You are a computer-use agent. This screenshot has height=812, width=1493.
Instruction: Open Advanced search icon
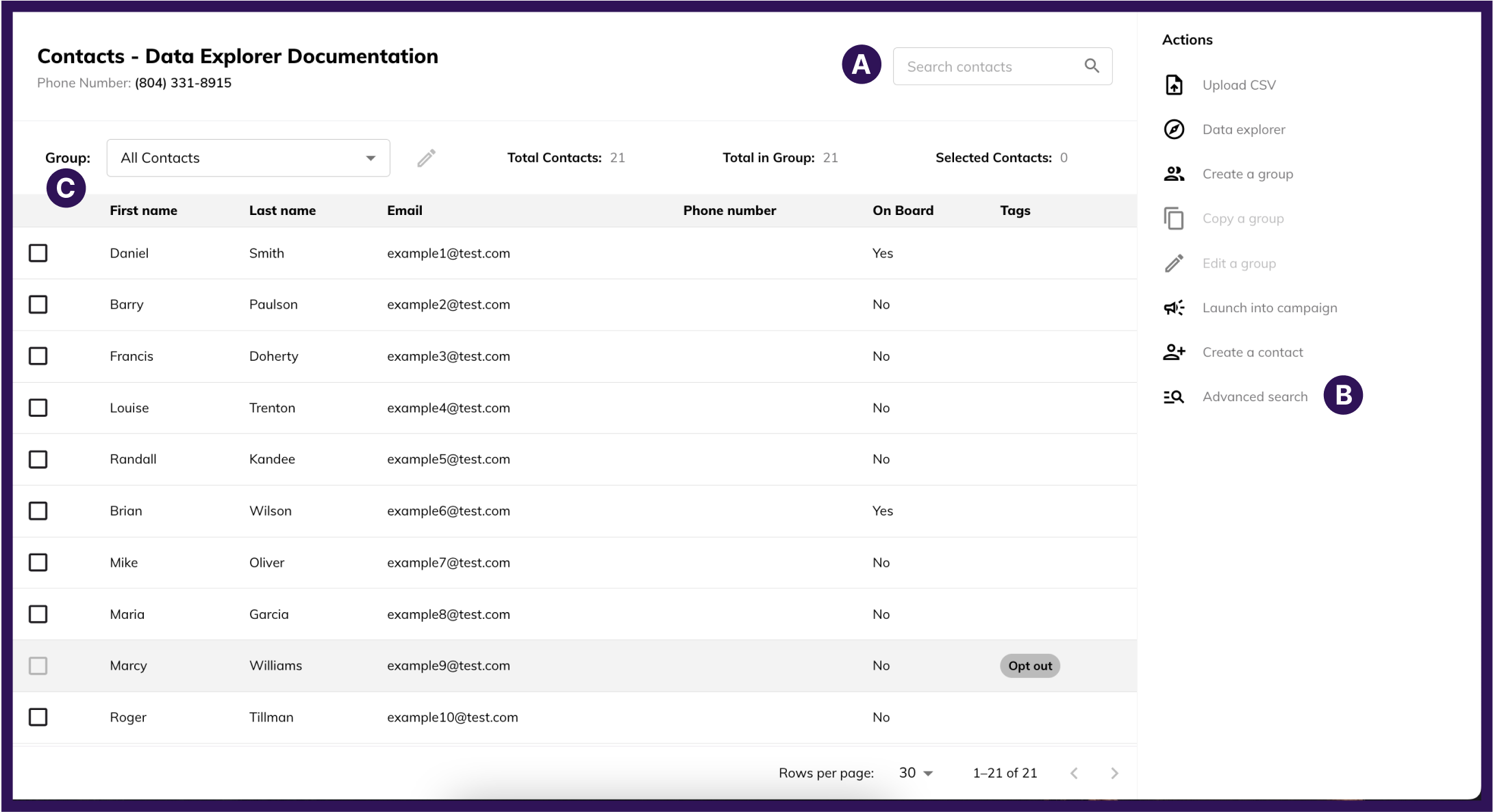pyautogui.click(x=1174, y=397)
